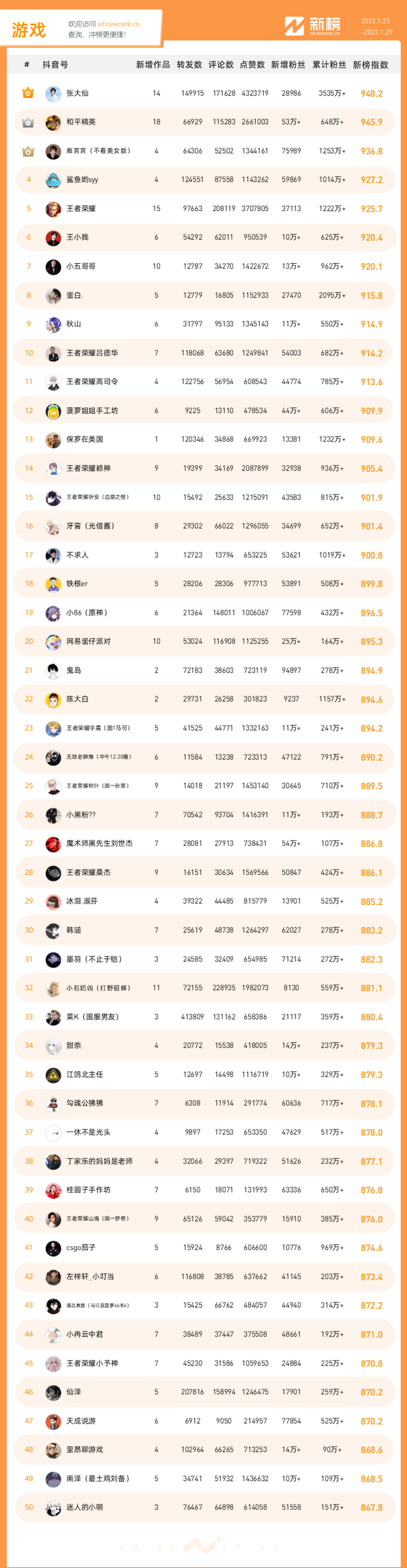Click the 累计粉丝 column header
This screenshot has width=407, height=1568.
[329, 65]
